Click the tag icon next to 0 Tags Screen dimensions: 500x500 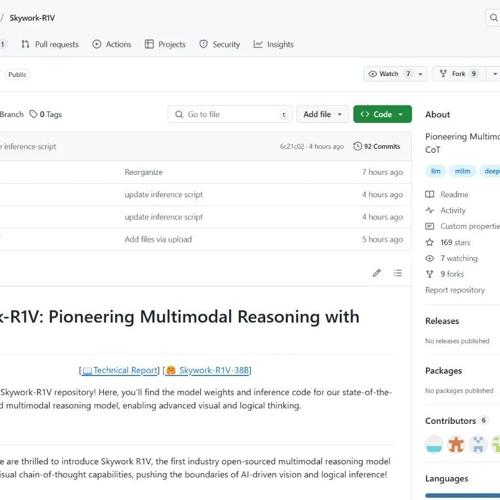(33, 114)
